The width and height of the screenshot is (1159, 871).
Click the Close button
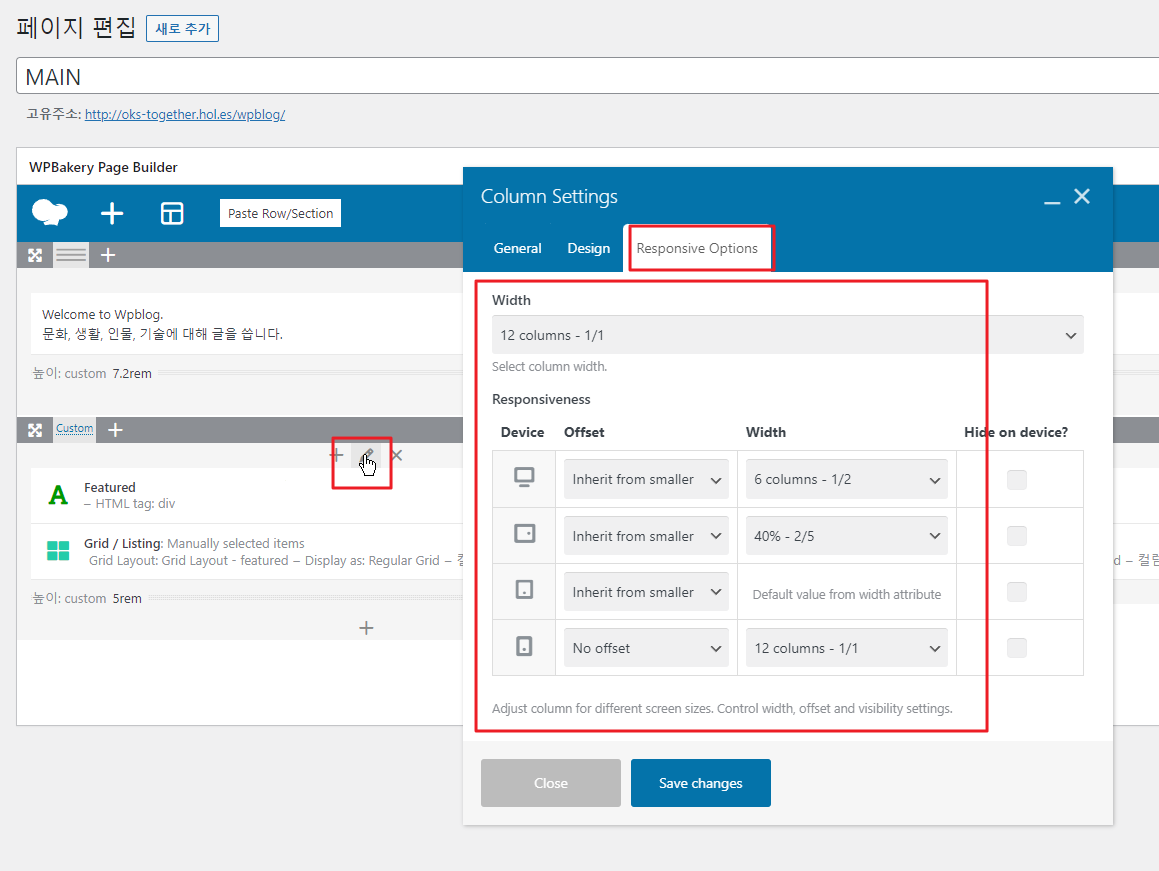click(x=551, y=783)
